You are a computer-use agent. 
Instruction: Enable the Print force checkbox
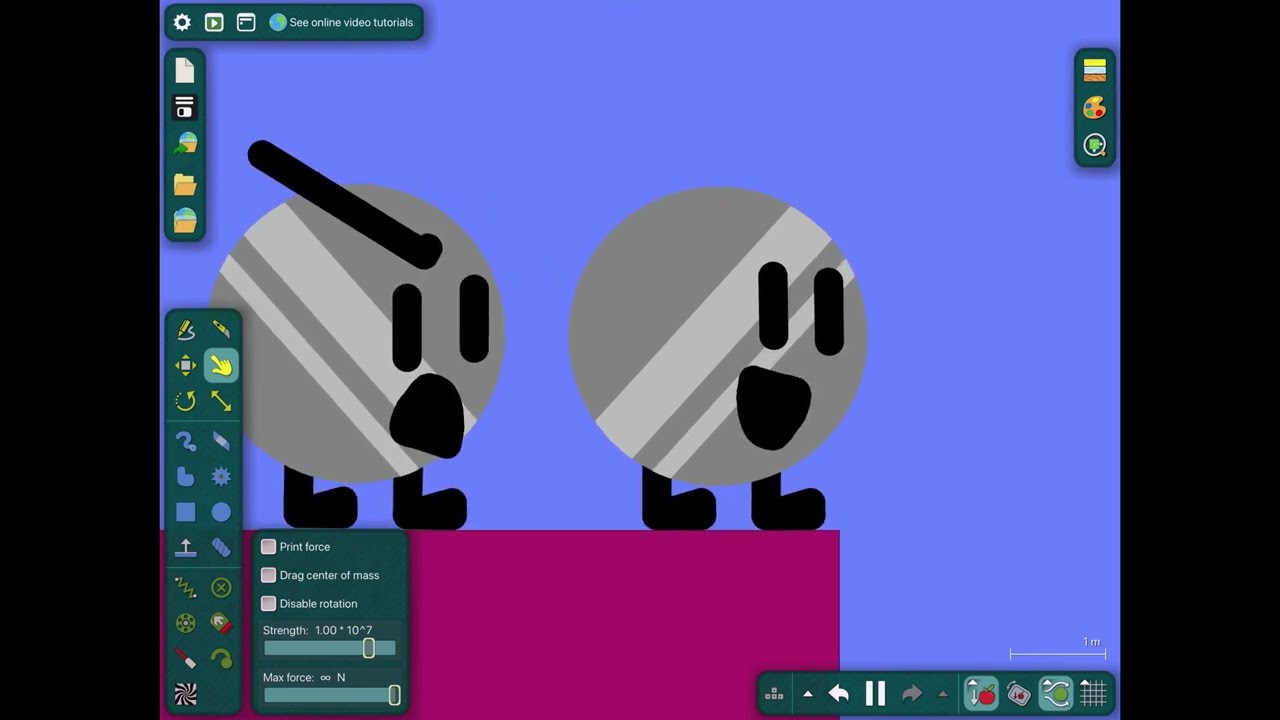(268, 547)
